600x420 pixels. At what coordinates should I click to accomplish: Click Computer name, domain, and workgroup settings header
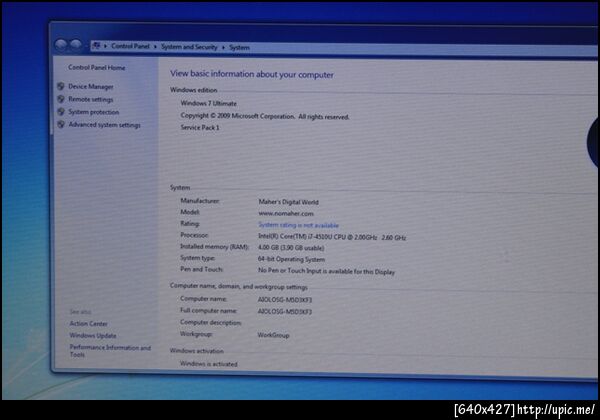tap(239, 286)
